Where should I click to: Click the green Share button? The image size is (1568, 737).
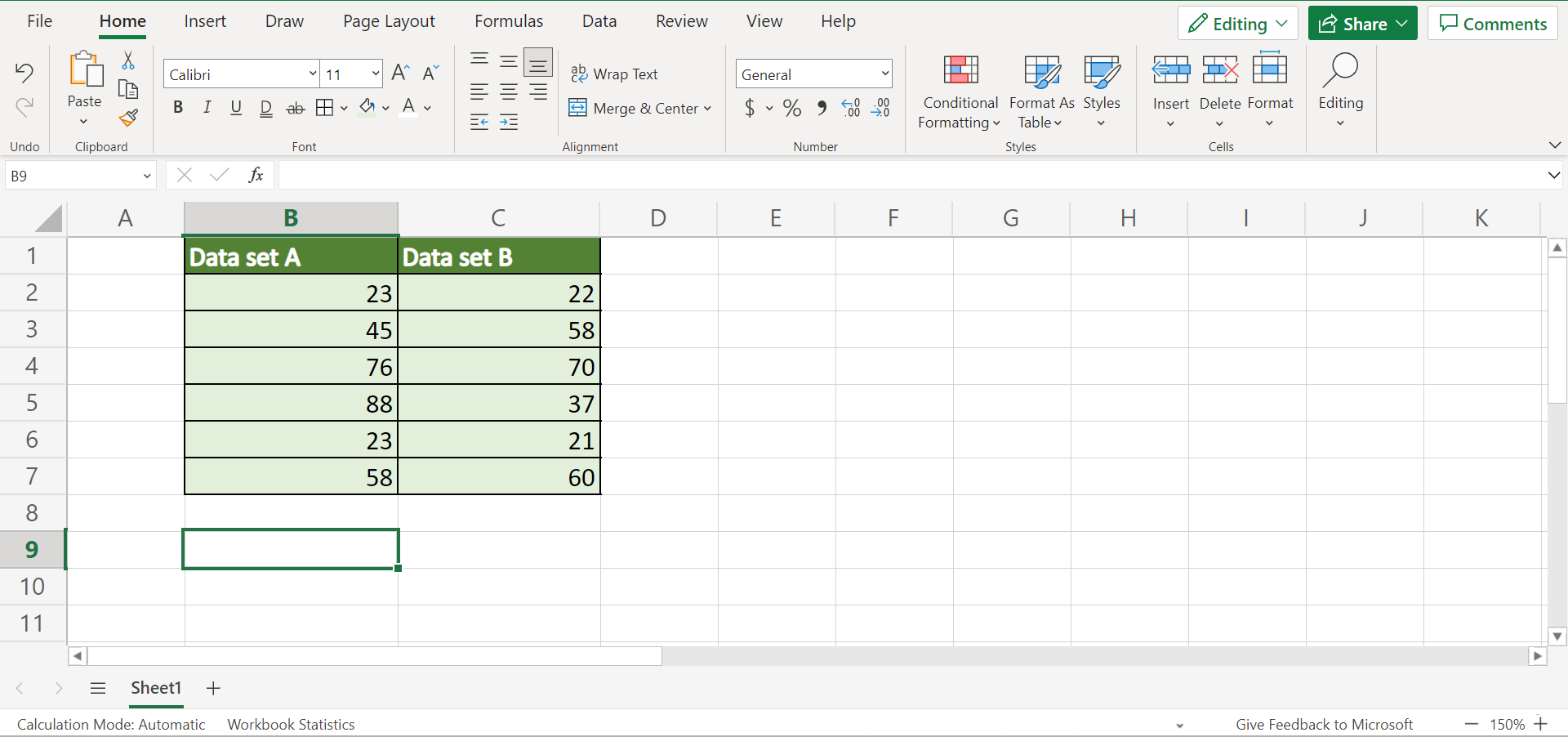(x=1362, y=24)
